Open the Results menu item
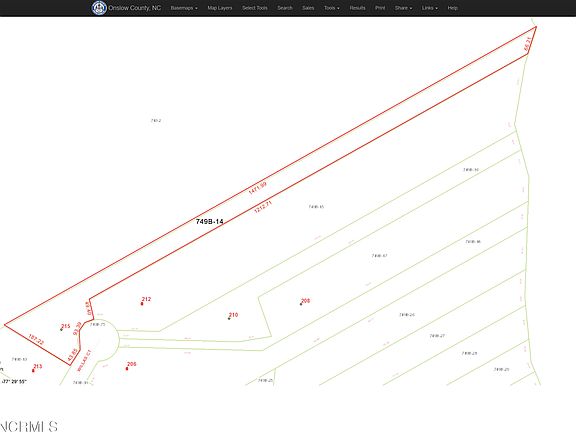This screenshot has width=576, height=432. click(357, 8)
